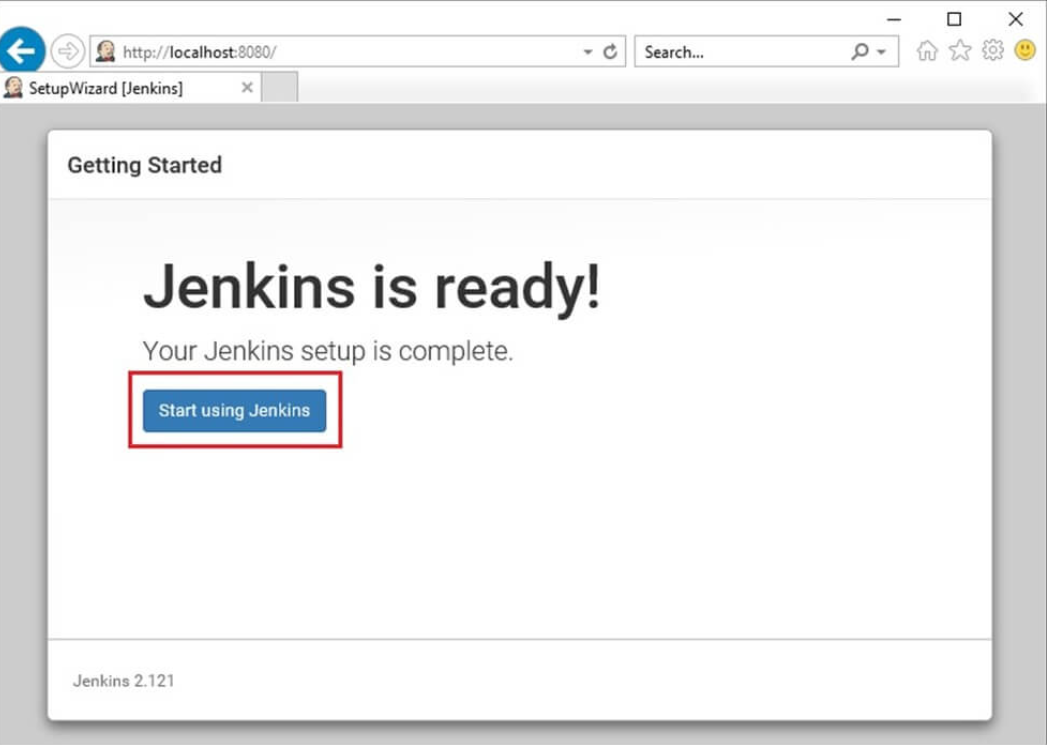The height and width of the screenshot is (745, 1047).
Task: Open the Tools gear menu
Action: (x=994, y=51)
